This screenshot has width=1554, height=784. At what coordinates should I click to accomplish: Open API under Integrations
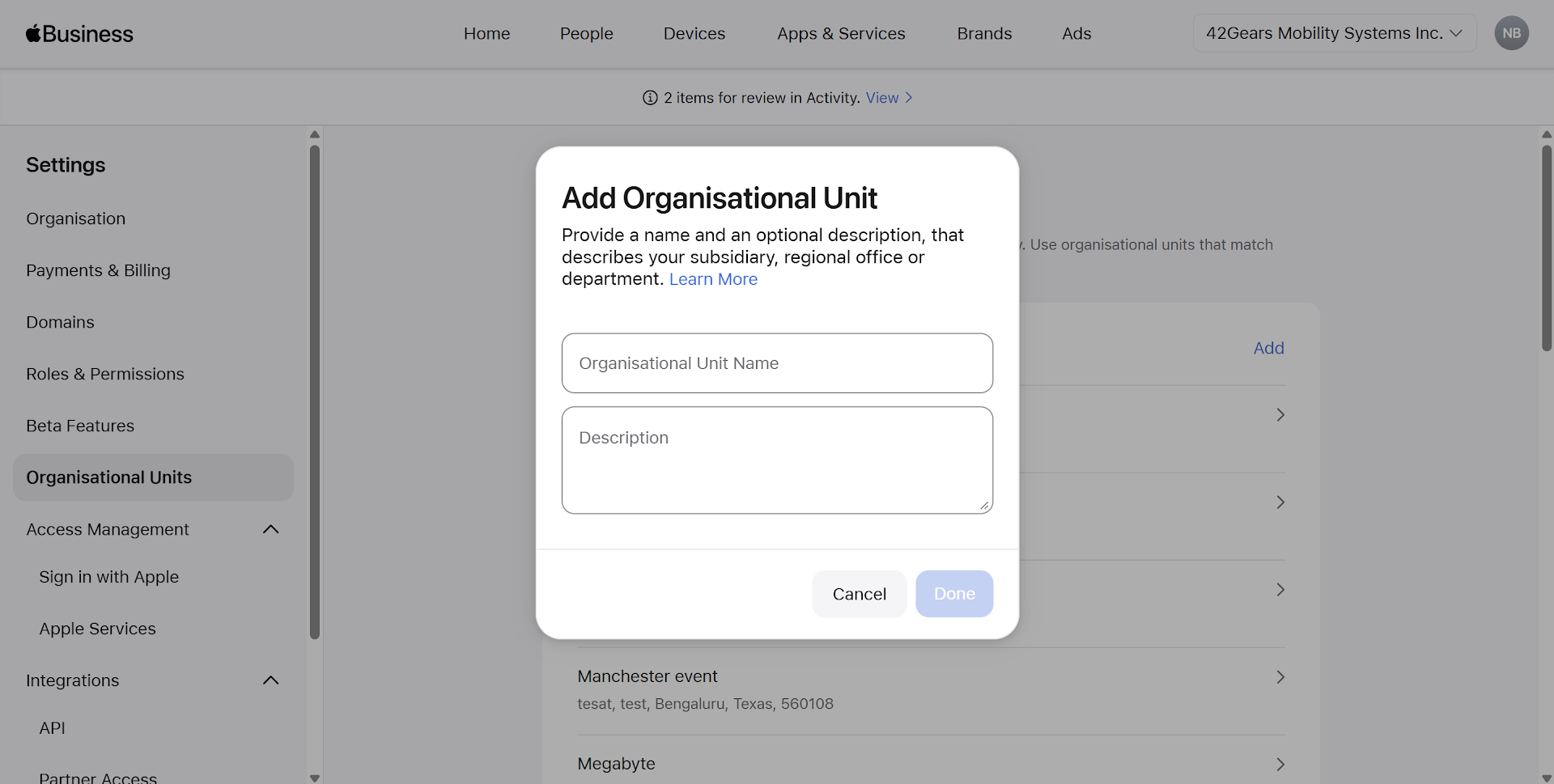(53, 728)
